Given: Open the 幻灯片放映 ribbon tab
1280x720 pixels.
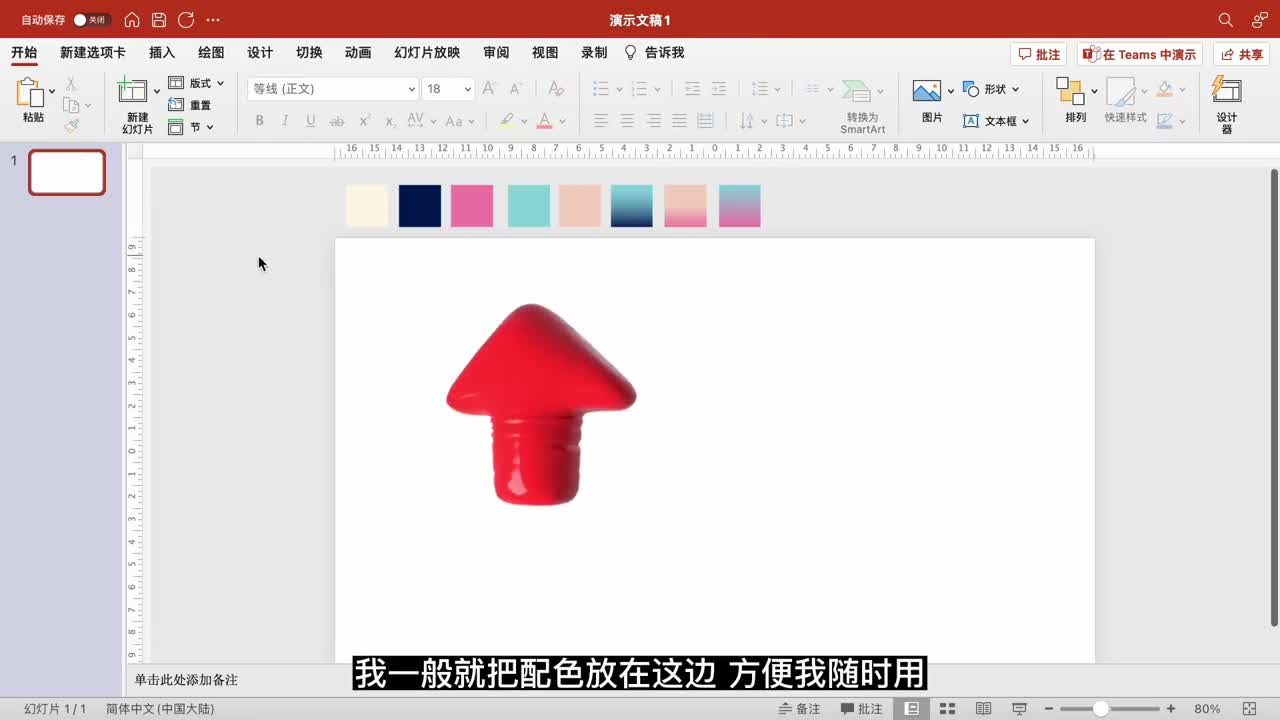Looking at the screenshot, I should point(427,52).
